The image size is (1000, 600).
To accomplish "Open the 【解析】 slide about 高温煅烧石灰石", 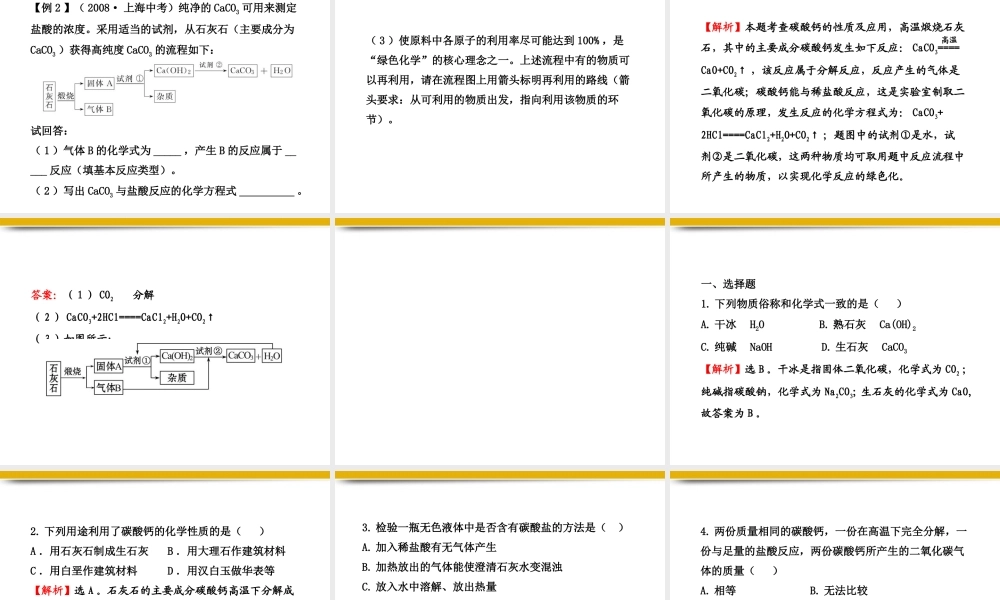I will (835, 106).
